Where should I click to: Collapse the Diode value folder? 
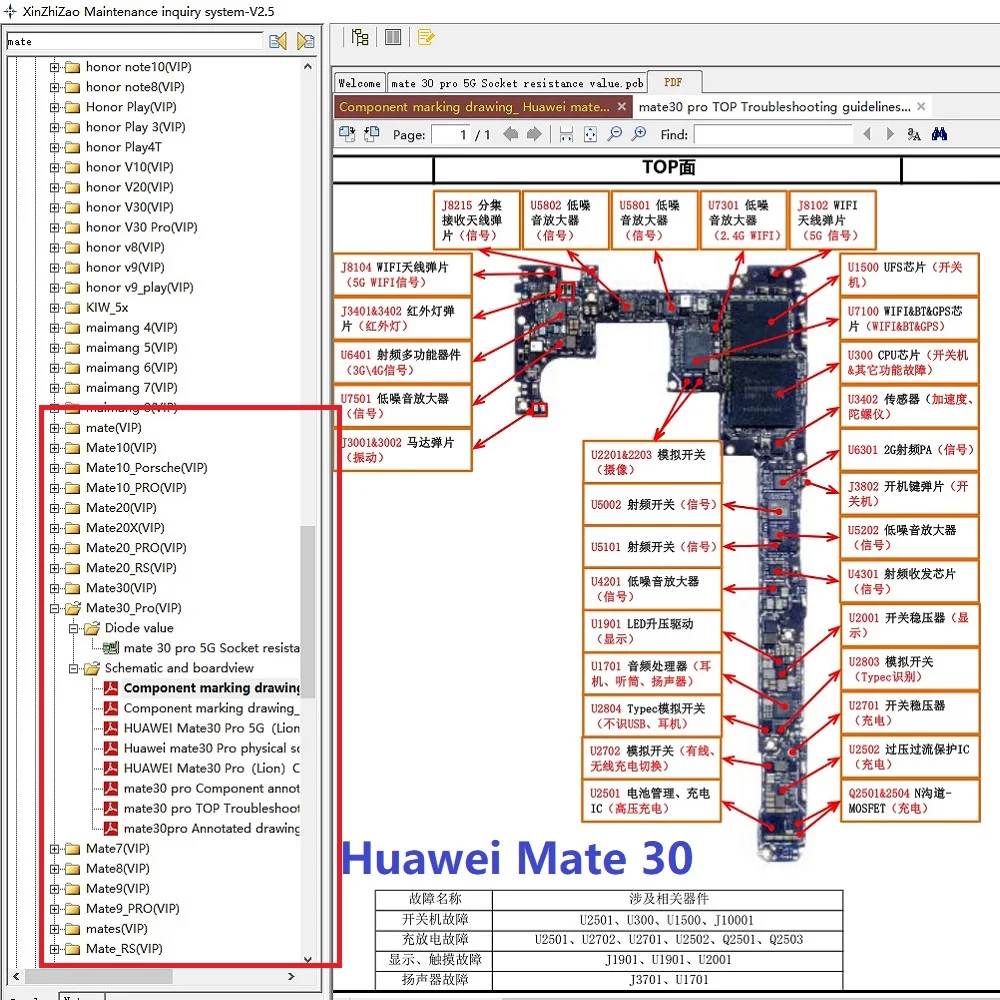click(73, 628)
